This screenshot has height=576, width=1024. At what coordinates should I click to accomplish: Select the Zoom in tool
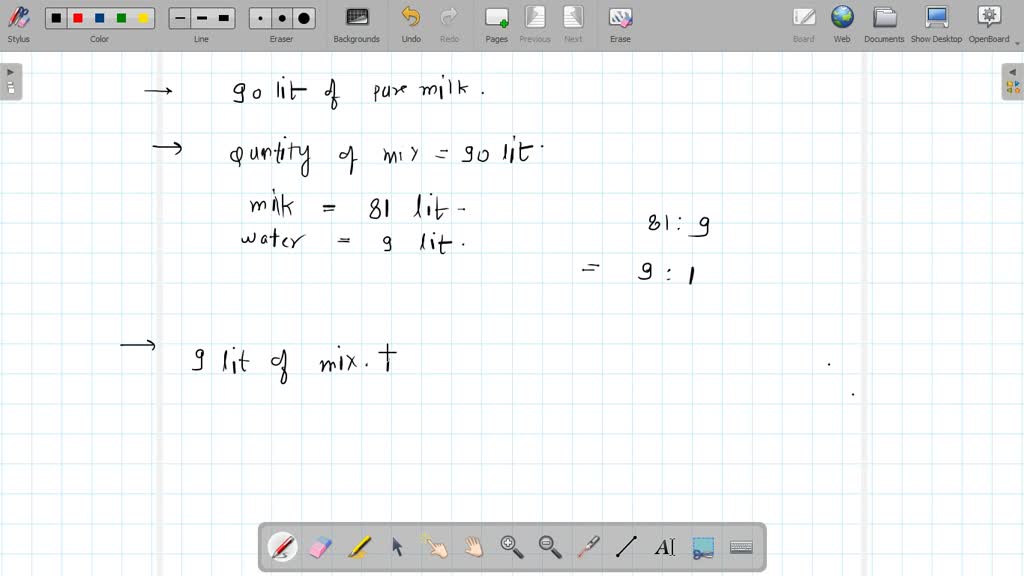(x=511, y=546)
